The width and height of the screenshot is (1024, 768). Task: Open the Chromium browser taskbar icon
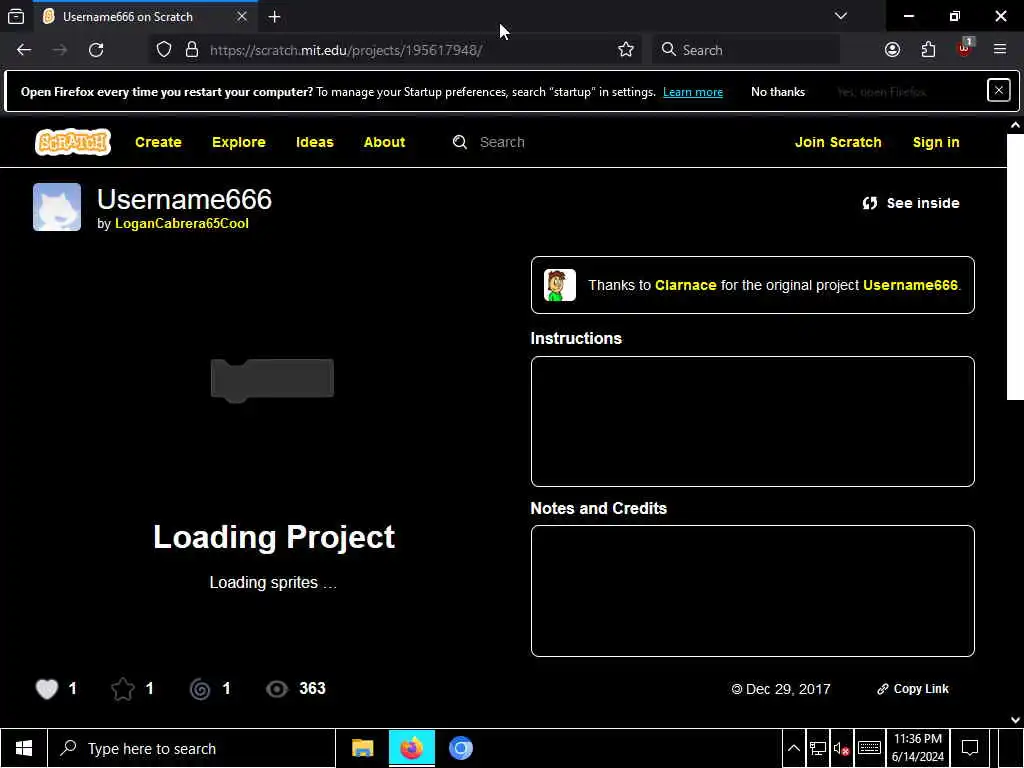(x=460, y=748)
